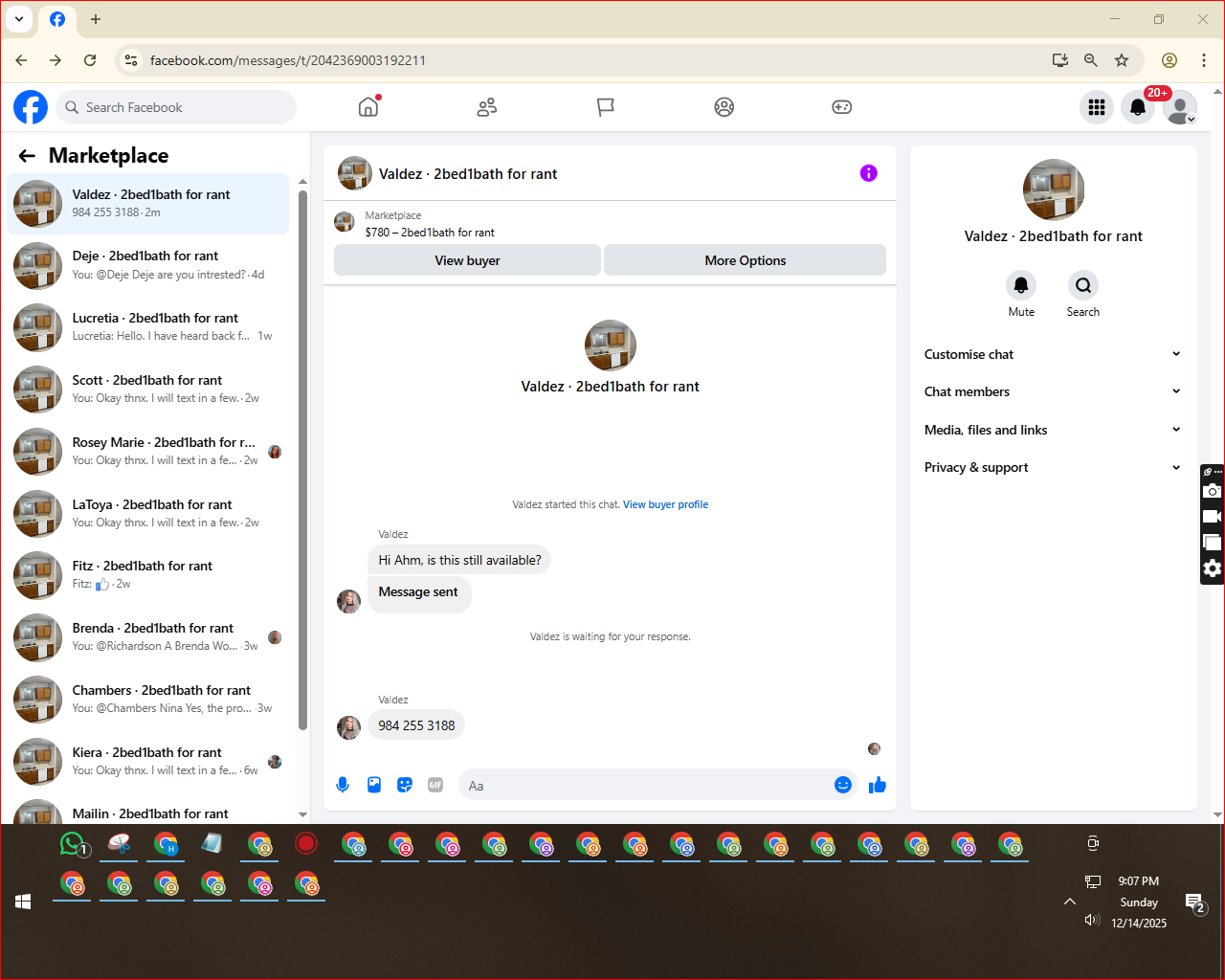Type in the Aa message field
1225x980 pixels.
point(646,786)
